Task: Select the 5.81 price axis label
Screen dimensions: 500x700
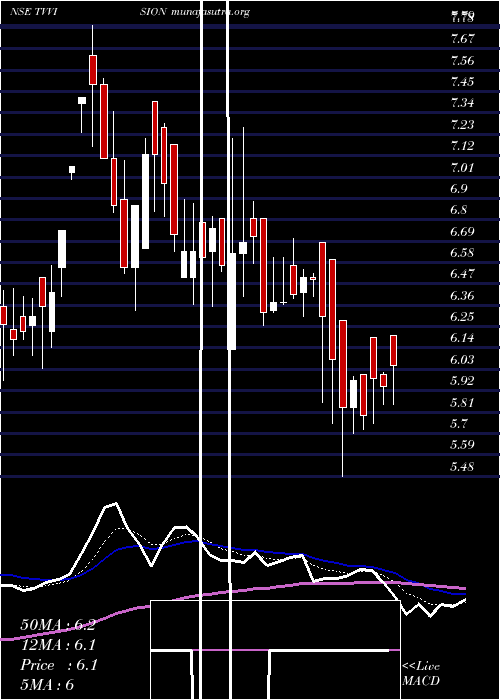Action: click(x=462, y=402)
